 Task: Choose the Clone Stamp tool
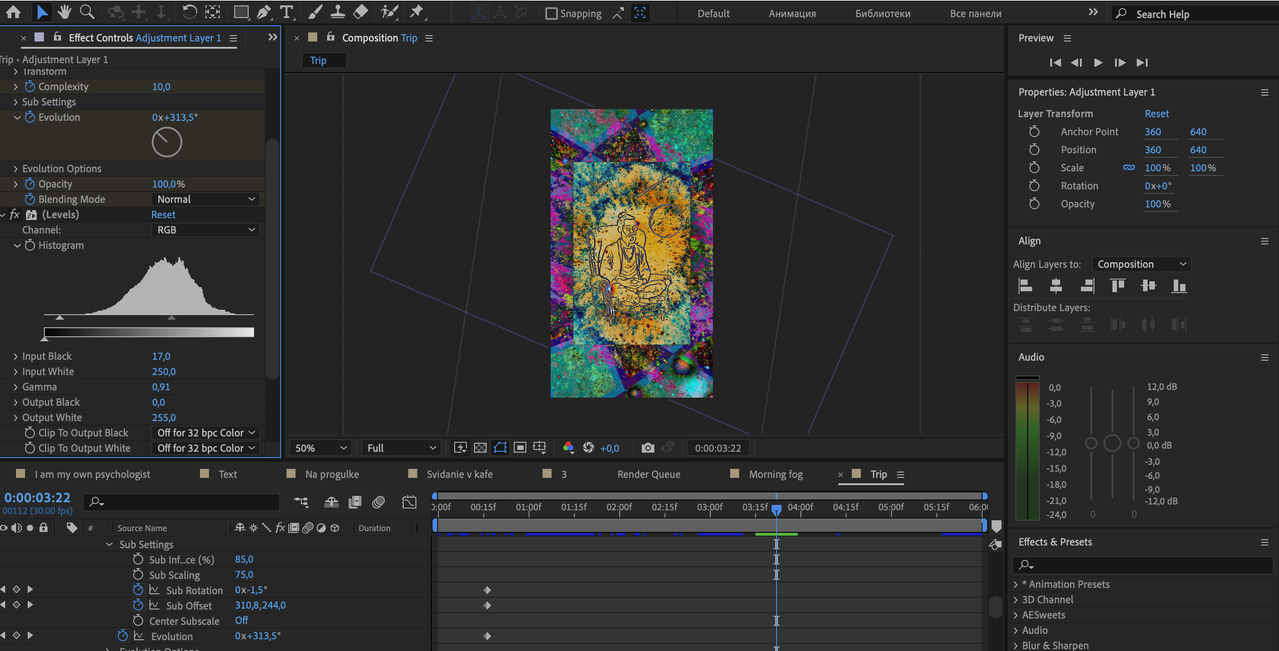pyautogui.click(x=338, y=13)
